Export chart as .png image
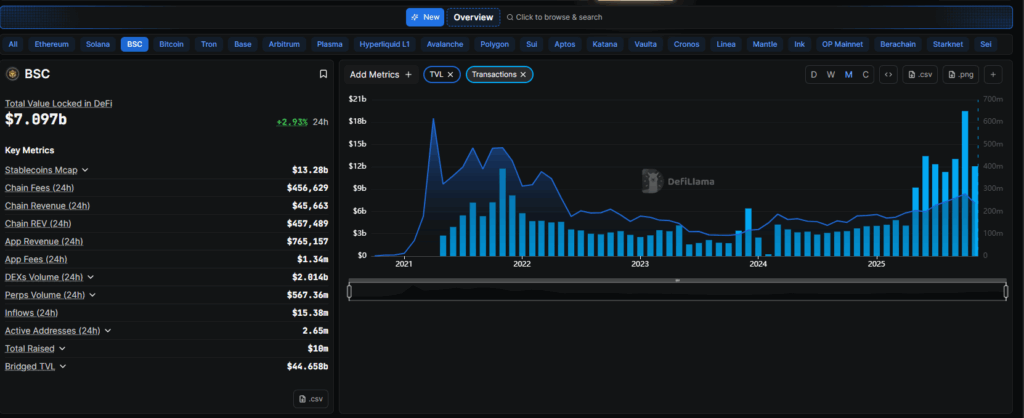 959,74
